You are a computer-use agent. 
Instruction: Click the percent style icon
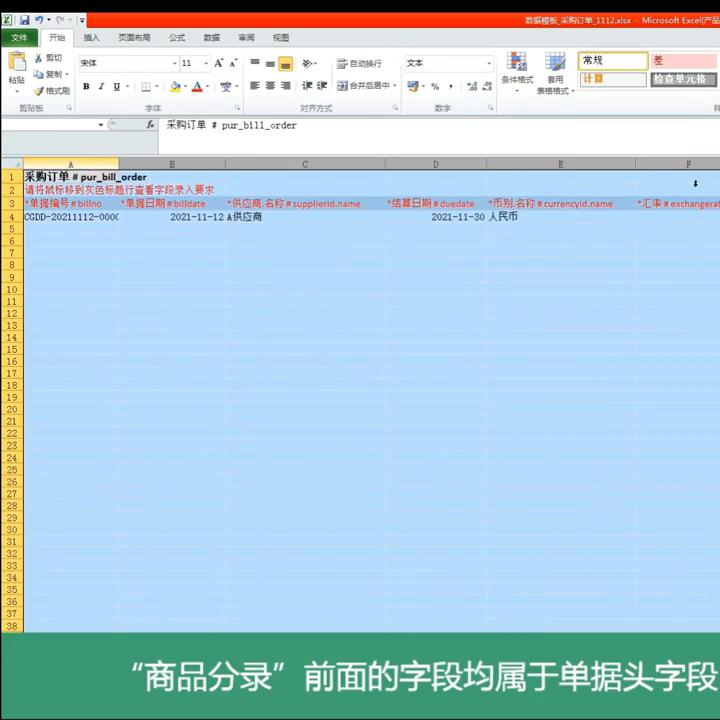pyautogui.click(x=435, y=86)
